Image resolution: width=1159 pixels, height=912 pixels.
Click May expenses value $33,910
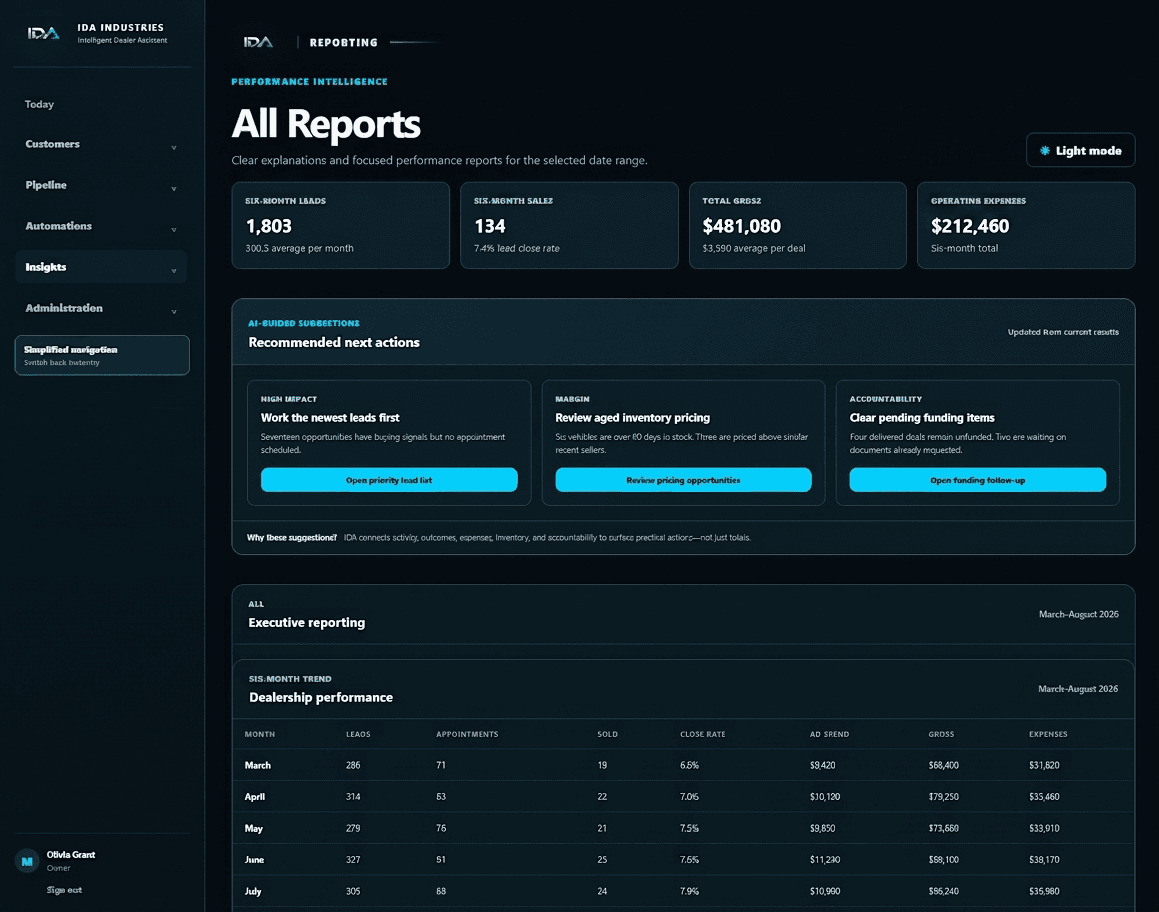coord(1044,828)
